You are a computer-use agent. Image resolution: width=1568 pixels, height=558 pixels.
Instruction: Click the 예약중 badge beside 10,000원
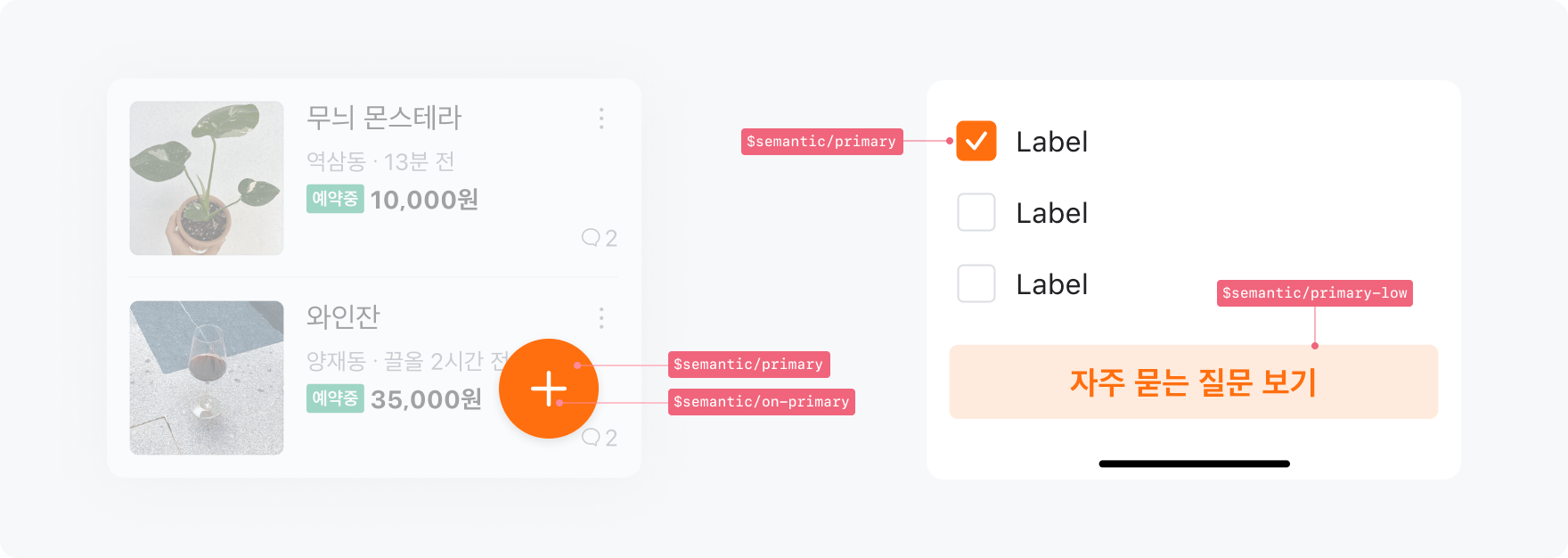pos(335,199)
